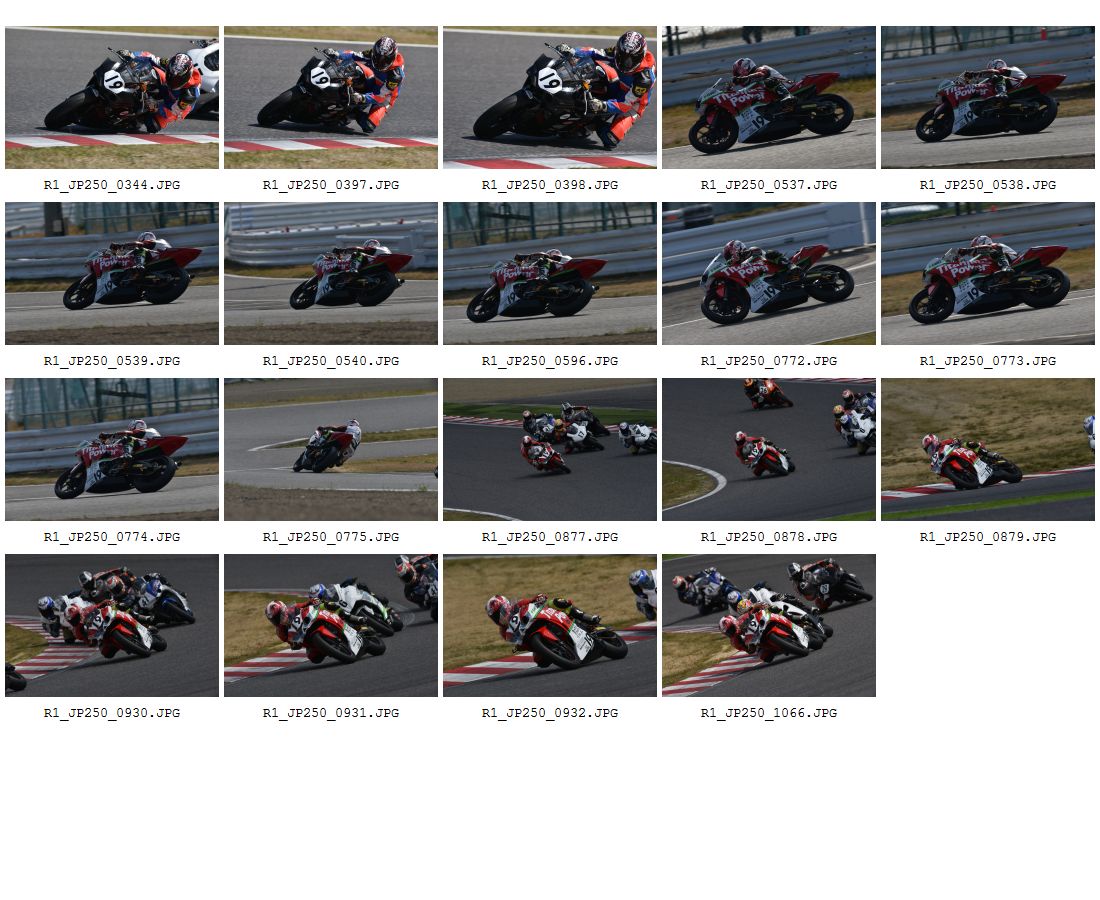Click thumbnail R1_JP250_0596.JPG
Screen dimensions: 1100x900
click(x=550, y=274)
